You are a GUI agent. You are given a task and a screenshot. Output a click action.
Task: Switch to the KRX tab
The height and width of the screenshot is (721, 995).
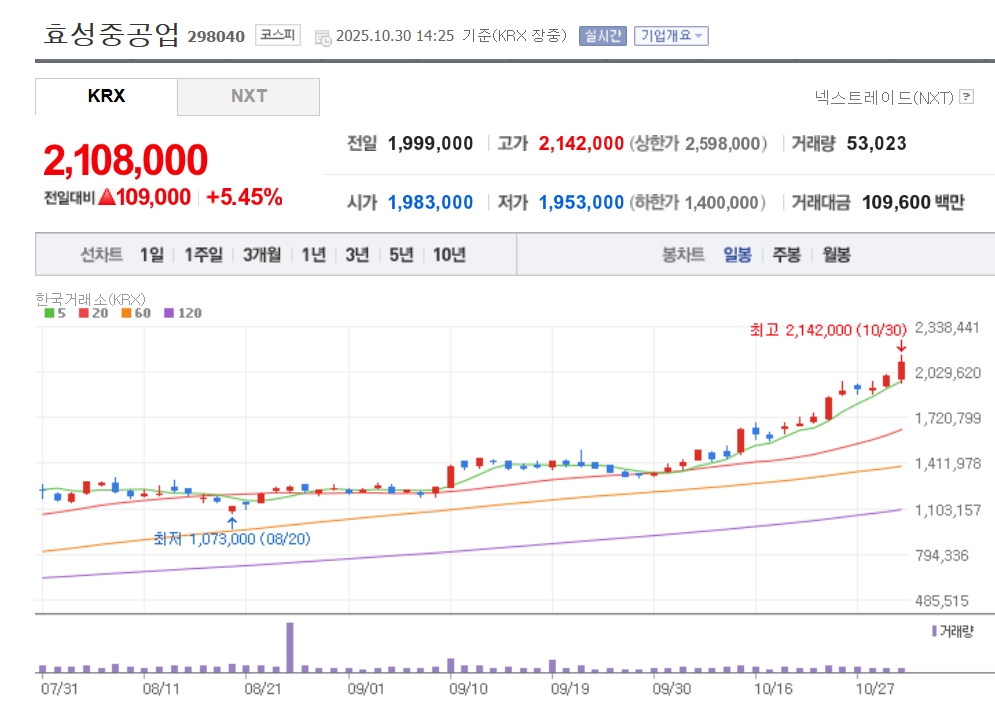tap(106, 97)
